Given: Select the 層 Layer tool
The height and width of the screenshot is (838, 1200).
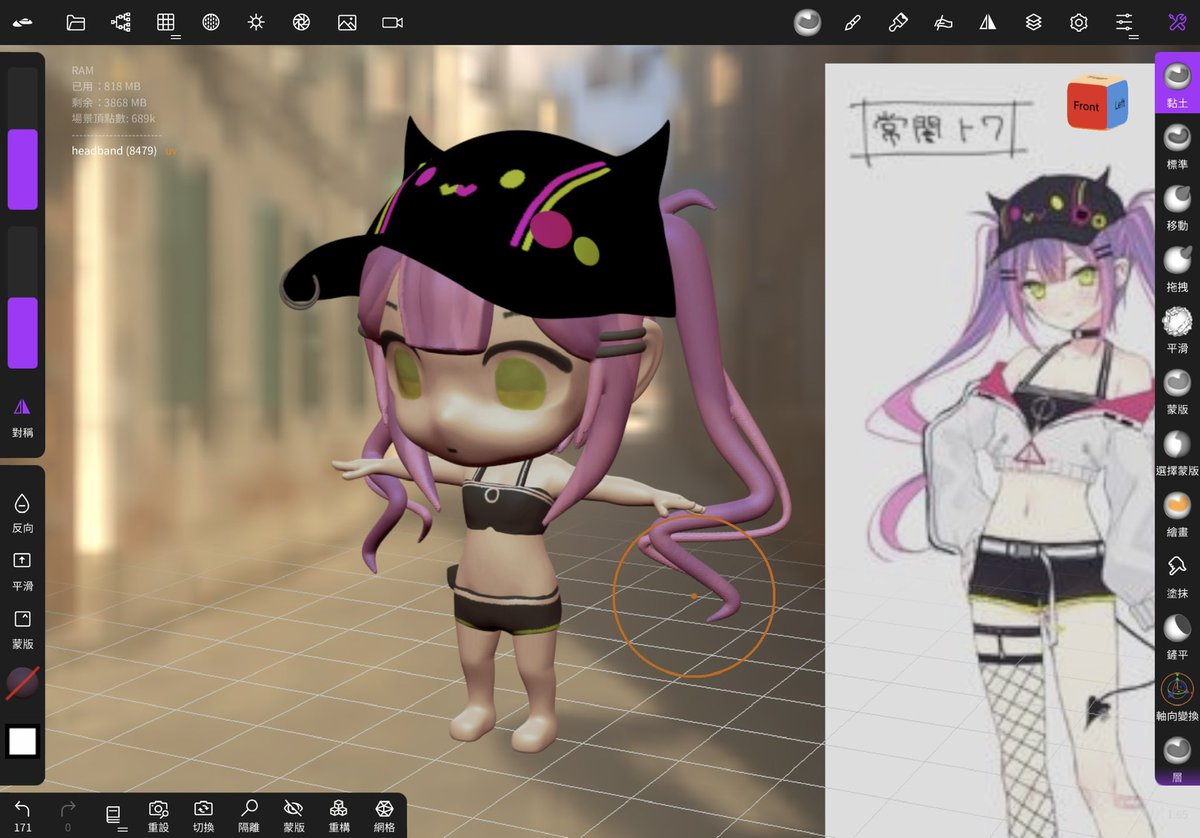Looking at the screenshot, I should (x=1177, y=758).
